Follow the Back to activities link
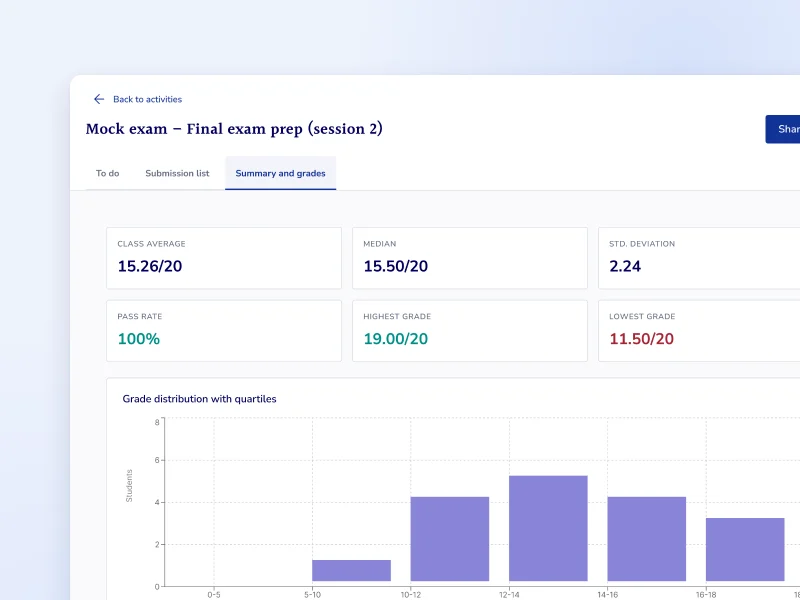The height and width of the screenshot is (600, 800). click(147, 99)
